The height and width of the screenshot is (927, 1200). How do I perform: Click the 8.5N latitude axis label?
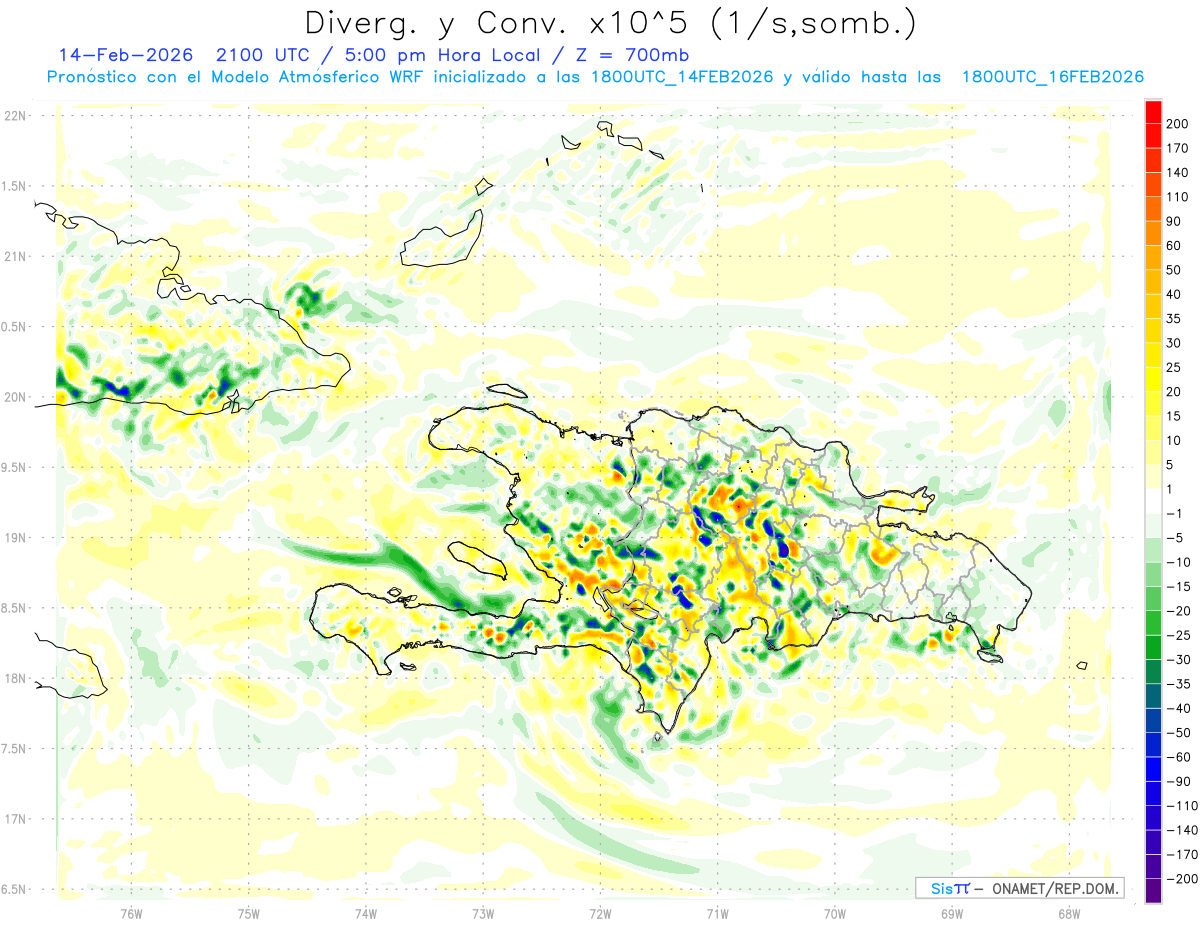[14, 608]
